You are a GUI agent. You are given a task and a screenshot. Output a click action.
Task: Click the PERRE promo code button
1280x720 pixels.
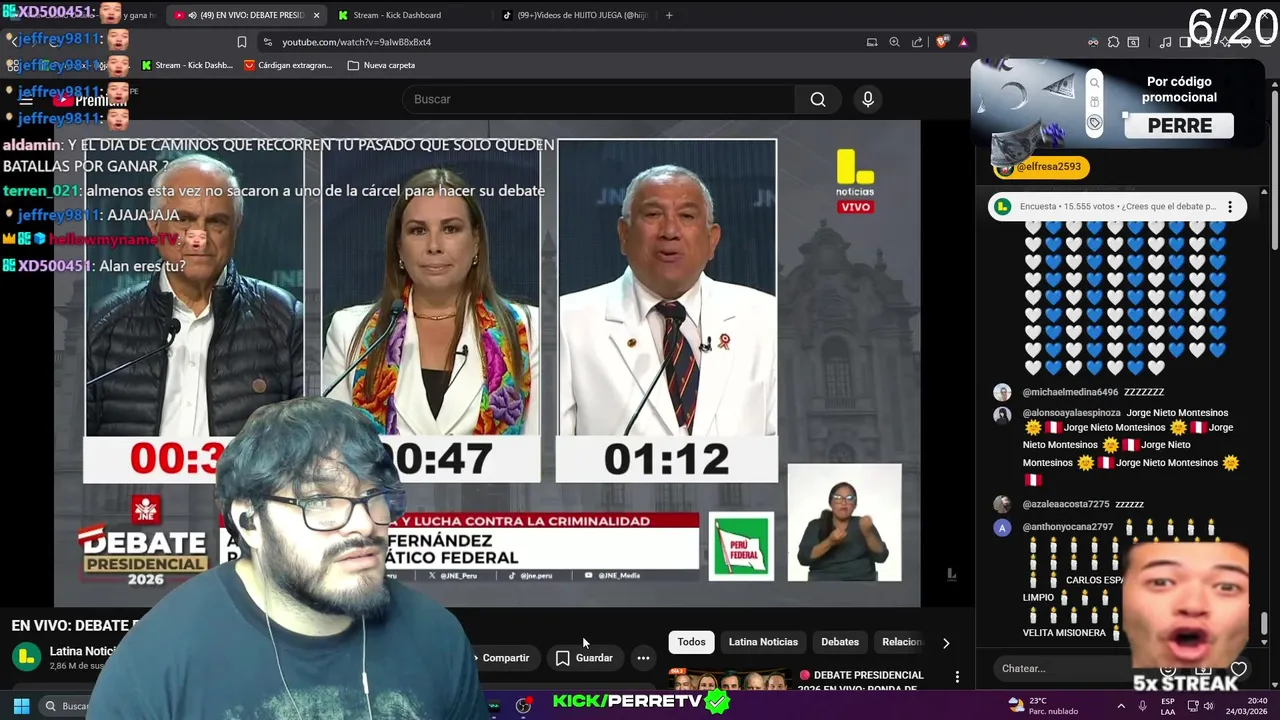click(x=1180, y=126)
